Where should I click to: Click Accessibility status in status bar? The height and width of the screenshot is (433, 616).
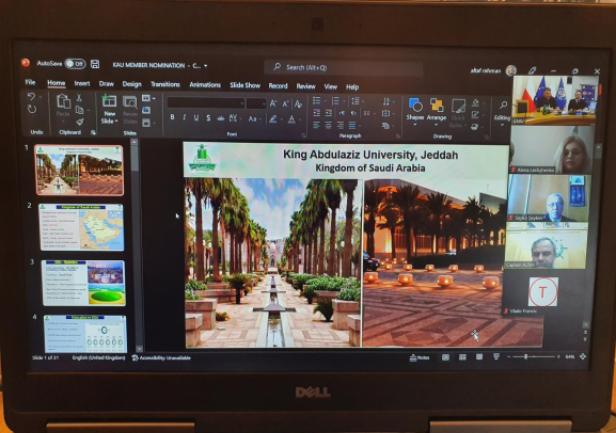pyautogui.click(x=162, y=358)
